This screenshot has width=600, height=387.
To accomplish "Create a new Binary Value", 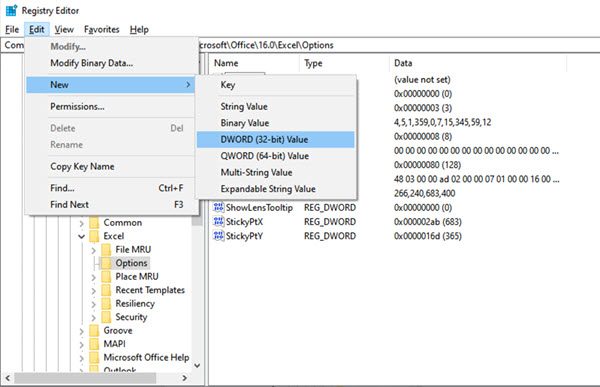I will point(276,123).
